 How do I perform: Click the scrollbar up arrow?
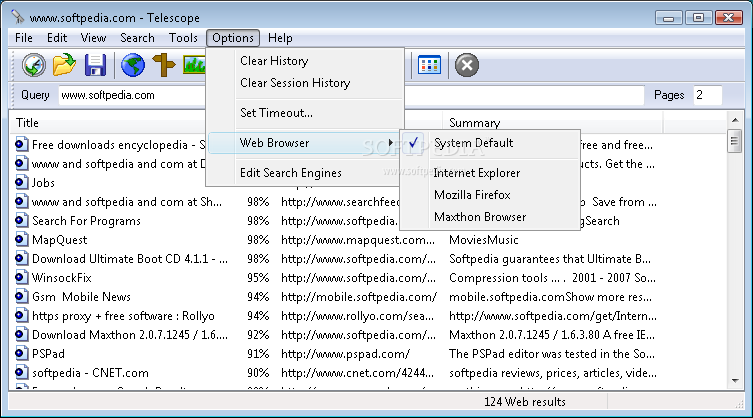tap(735, 120)
